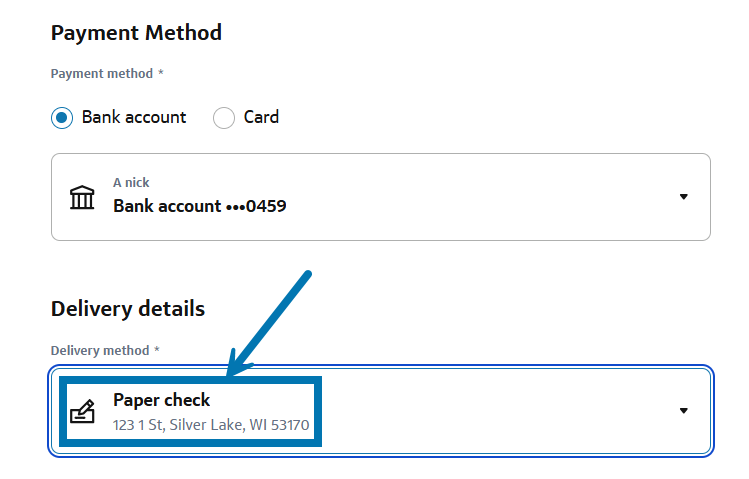Expand the bank account dropdown arrow
This screenshot has width=749, height=479.
point(684,197)
